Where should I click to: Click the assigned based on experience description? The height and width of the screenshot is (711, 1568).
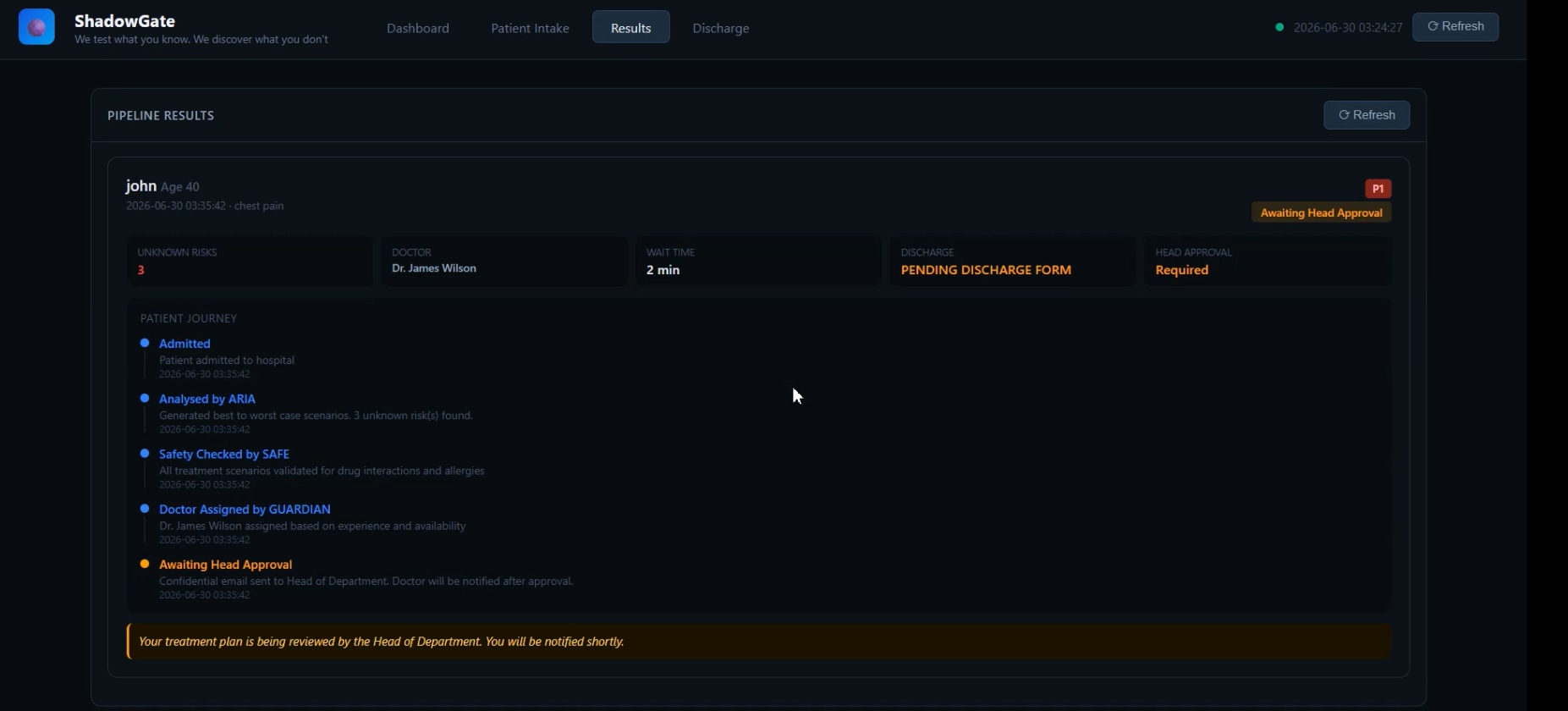point(312,526)
